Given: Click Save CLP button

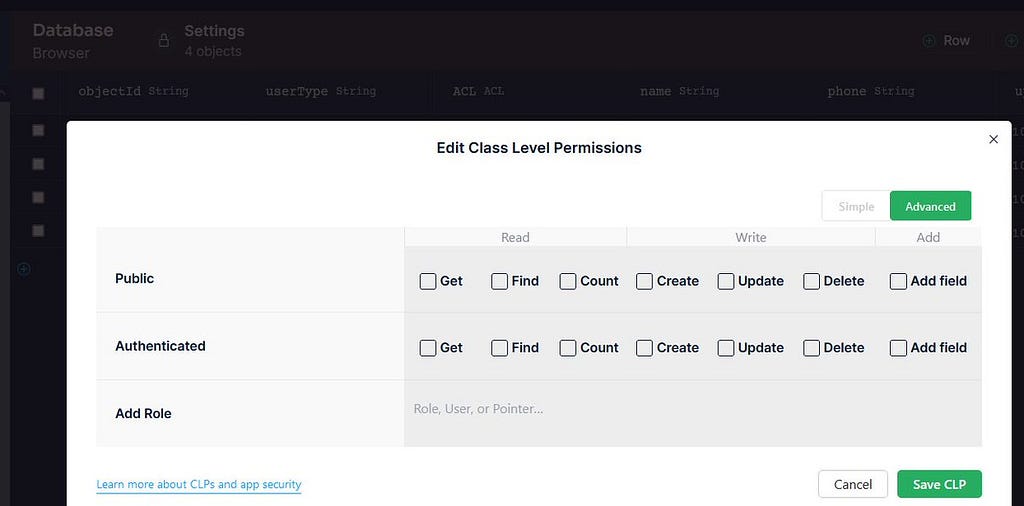Looking at the screenshot, I should tap(939, 484).
